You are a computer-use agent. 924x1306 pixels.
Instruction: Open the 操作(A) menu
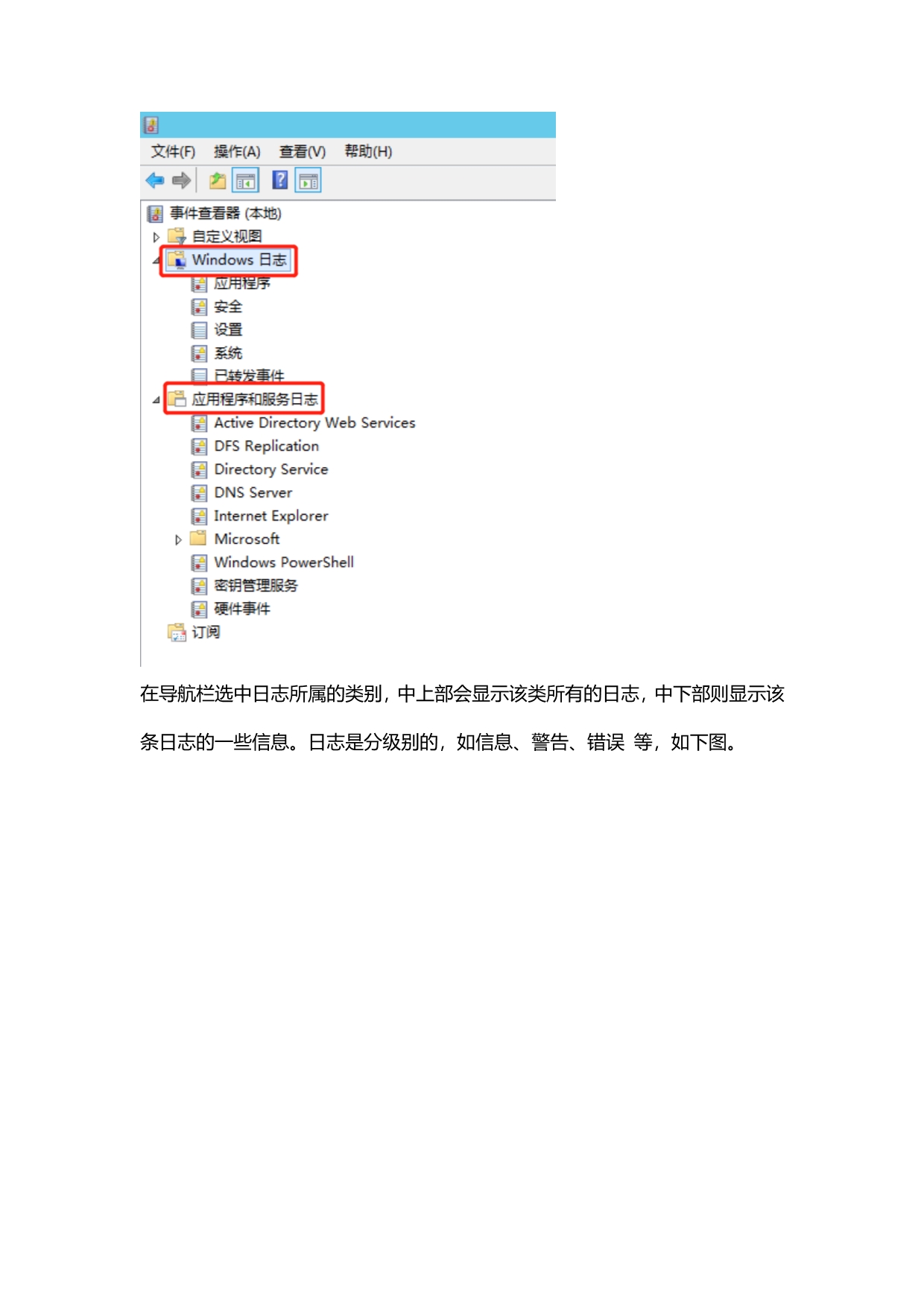[x=237, y=152]
